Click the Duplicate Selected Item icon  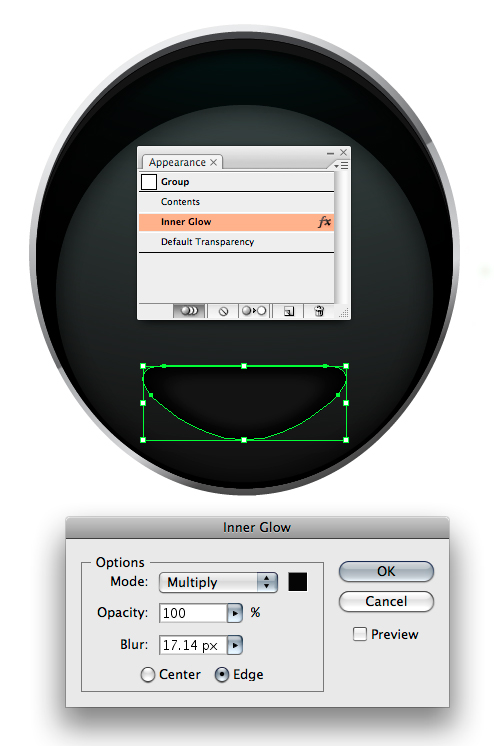[288, 311]
